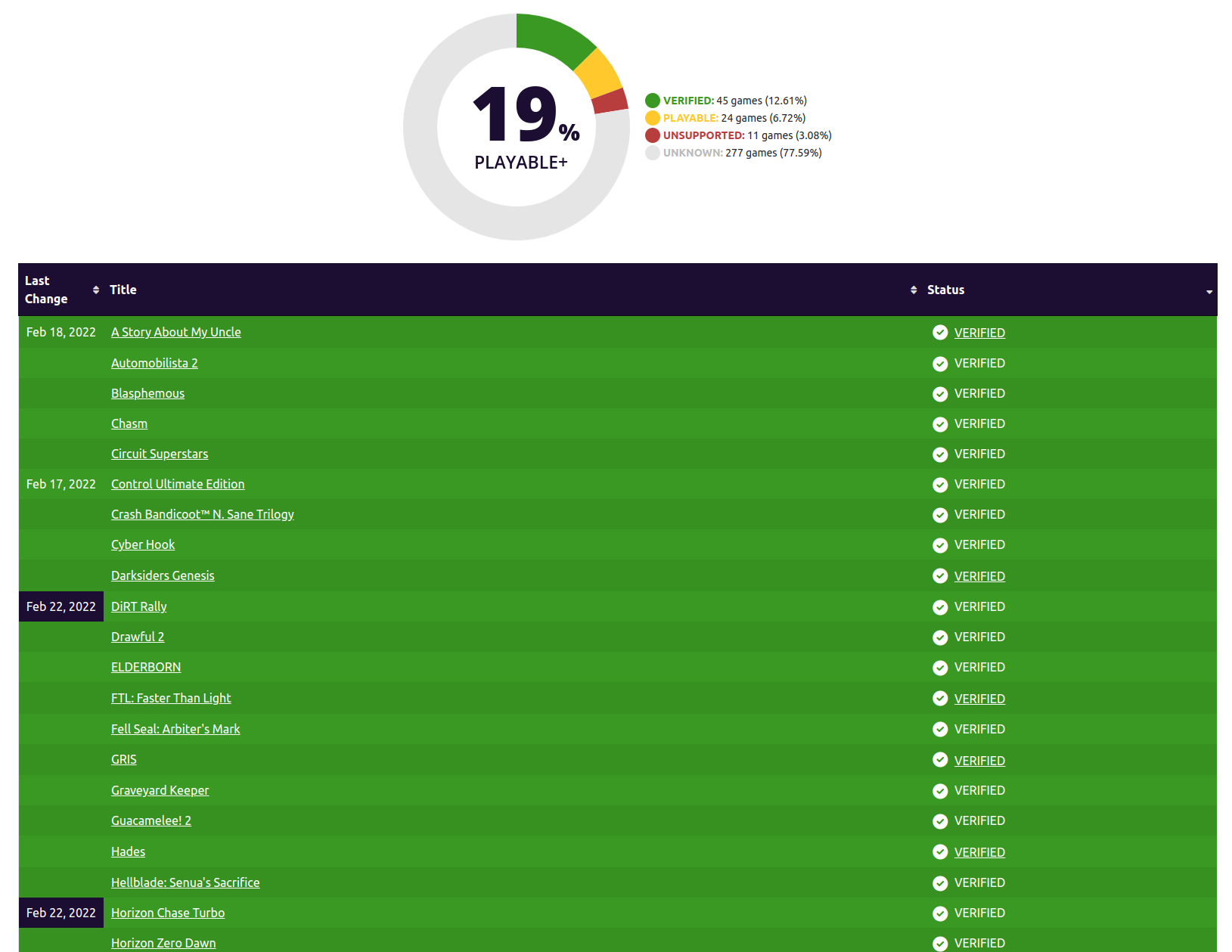Open the ELDERBORN link

146,667
